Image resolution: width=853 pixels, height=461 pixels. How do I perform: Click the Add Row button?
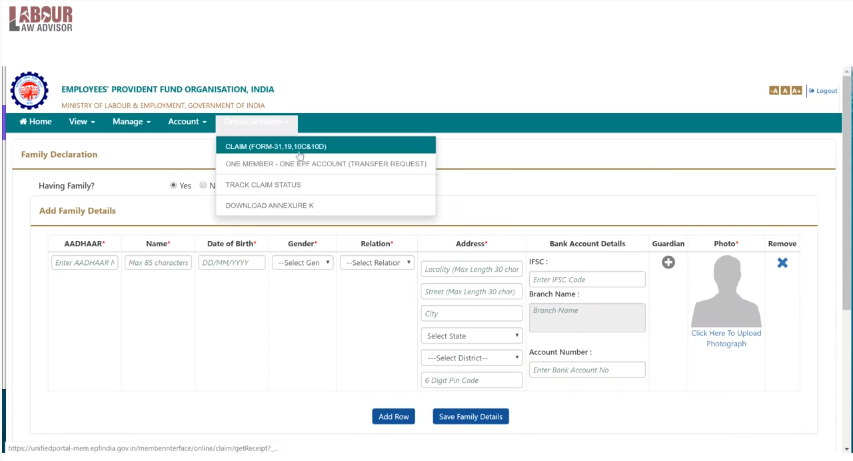[393, 416]
